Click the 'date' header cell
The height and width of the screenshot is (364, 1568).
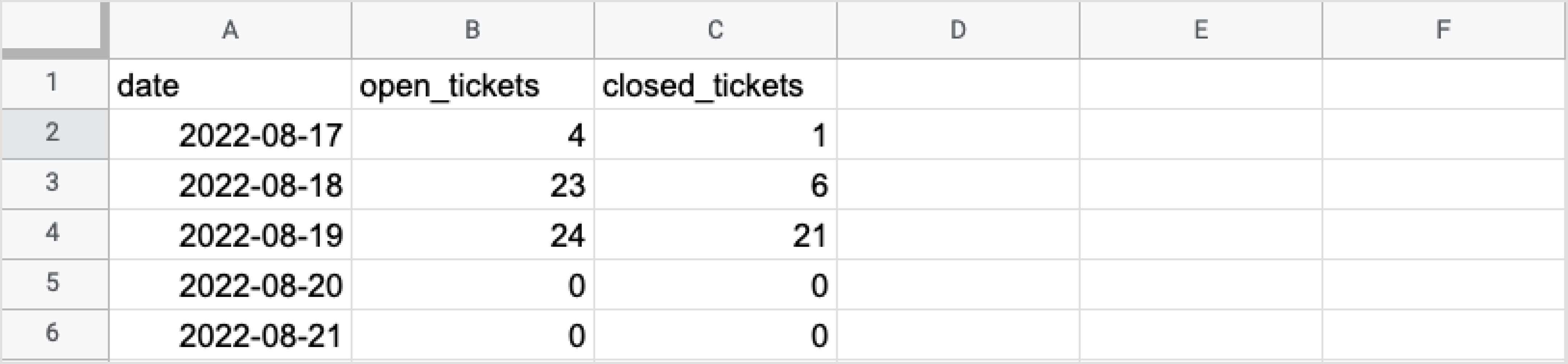pyautogui.click(x=230, y=85)
